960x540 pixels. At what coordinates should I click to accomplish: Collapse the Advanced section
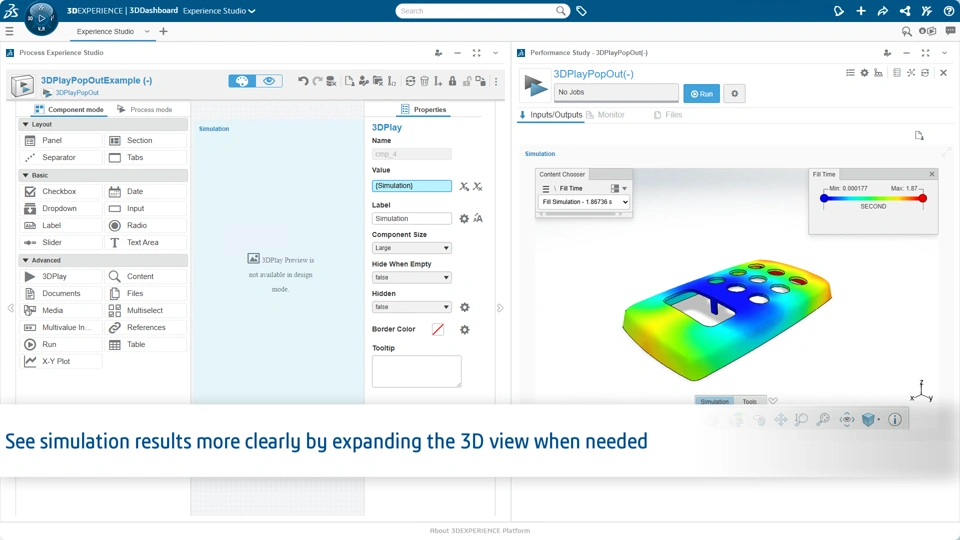click(x=26, y=260)
